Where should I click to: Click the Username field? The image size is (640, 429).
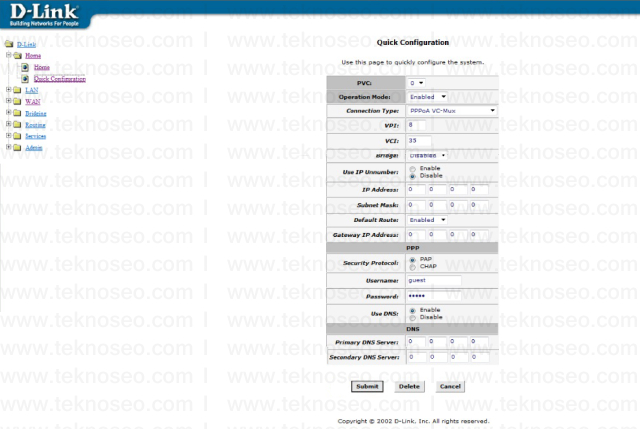[434, 280]
